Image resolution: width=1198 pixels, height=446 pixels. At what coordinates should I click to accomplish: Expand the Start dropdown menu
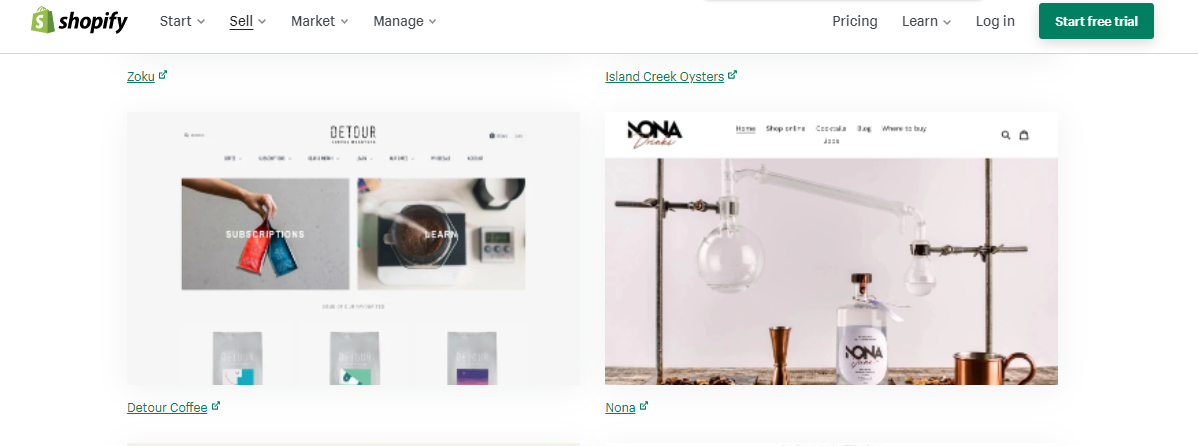(183, 21)
